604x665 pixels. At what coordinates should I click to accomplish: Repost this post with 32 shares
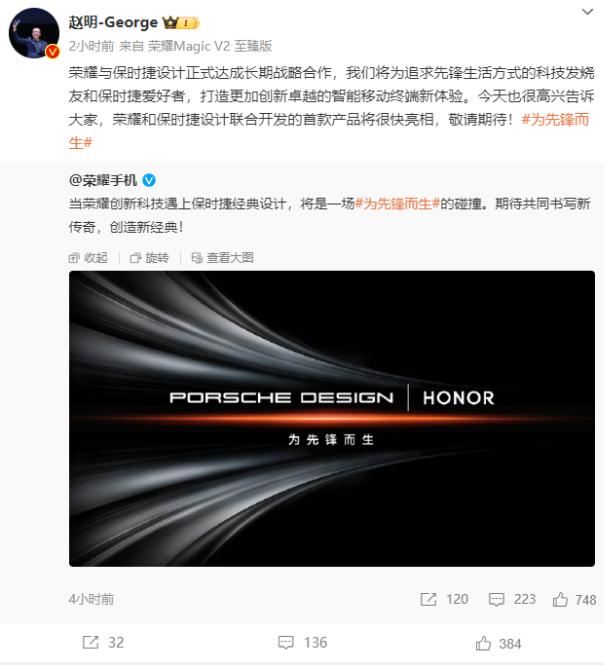pyautogui.click(x=103, y=643)
